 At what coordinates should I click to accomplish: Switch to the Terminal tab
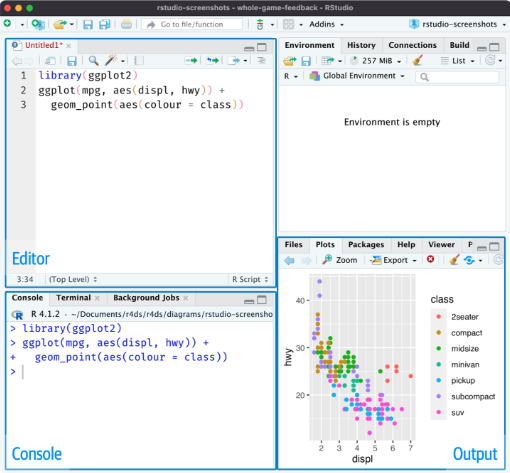point(73,298)
